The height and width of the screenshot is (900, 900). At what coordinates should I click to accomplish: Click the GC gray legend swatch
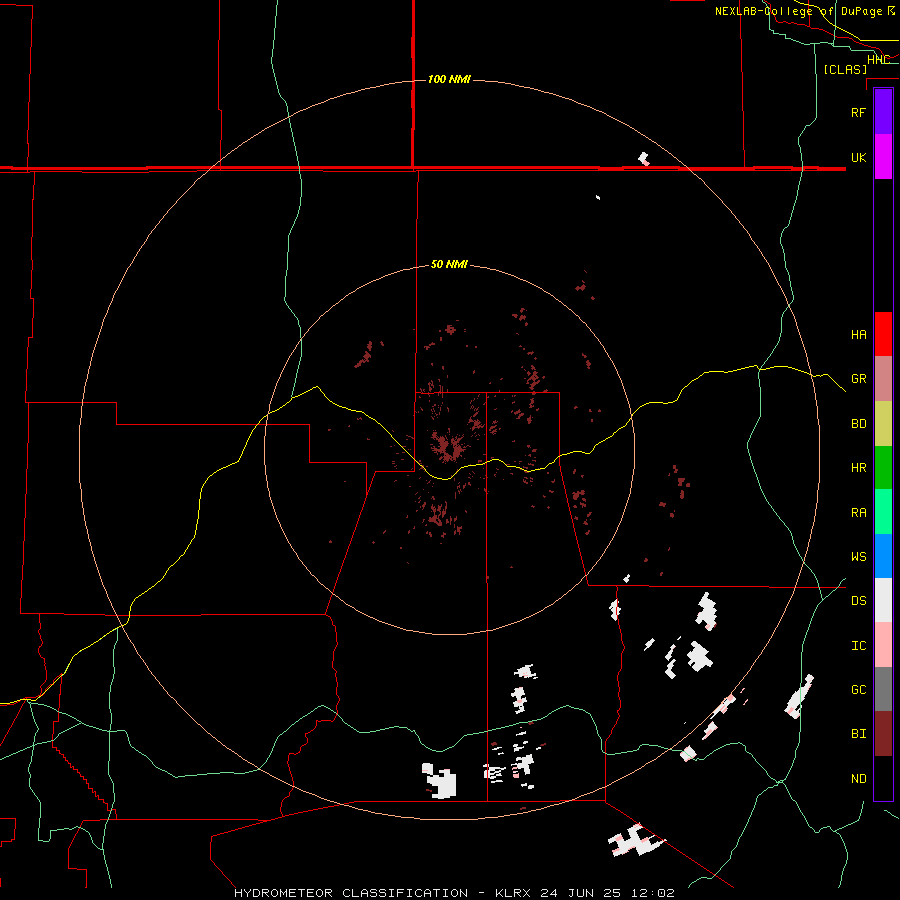tap(883, 689)
